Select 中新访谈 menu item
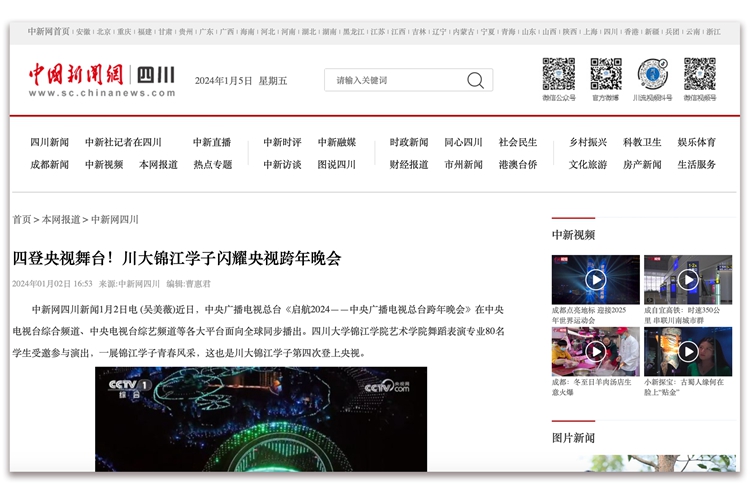 (x=282, y=165)
